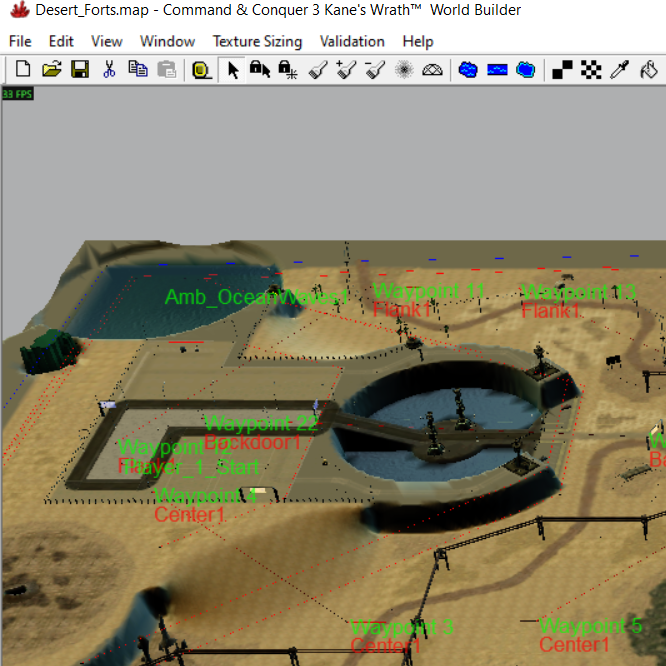Click the Player_1_Start waypoint label
The width and height of the screenshot is (666, 666).
190,467
